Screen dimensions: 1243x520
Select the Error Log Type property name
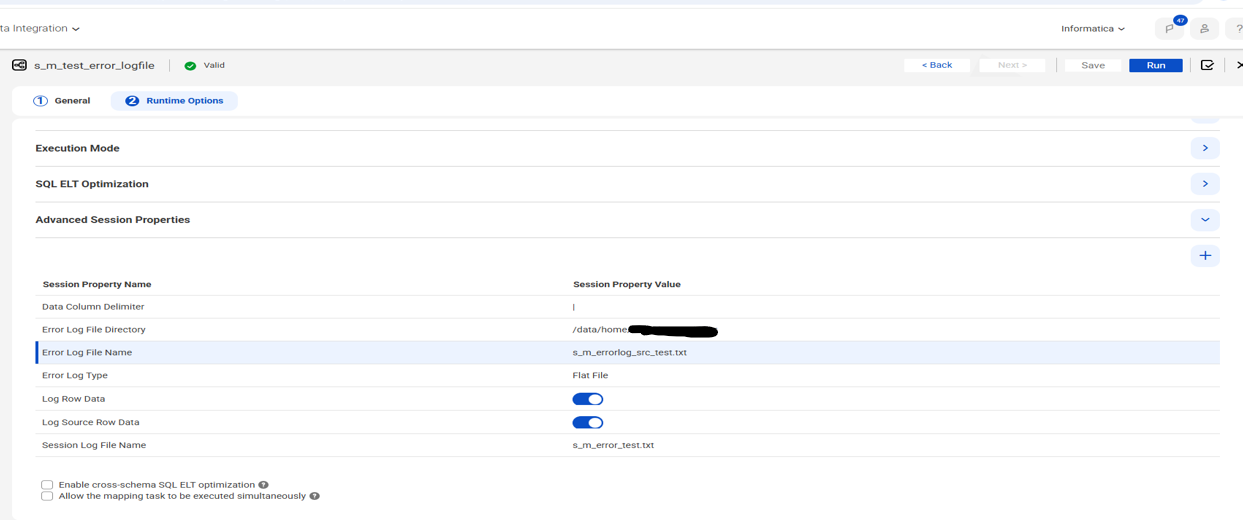coord(75,376)
